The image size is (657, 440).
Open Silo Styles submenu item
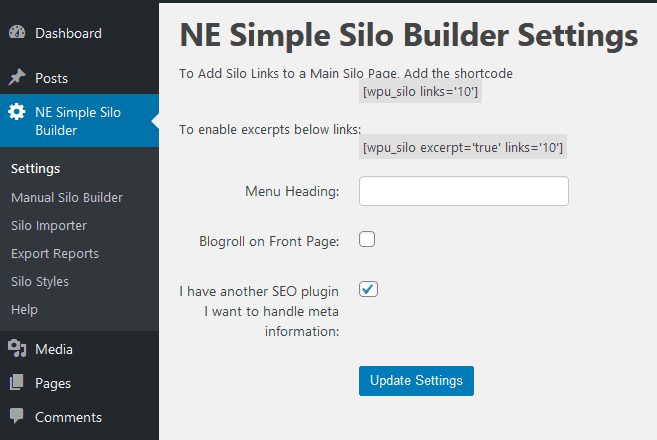pos(40,282)
